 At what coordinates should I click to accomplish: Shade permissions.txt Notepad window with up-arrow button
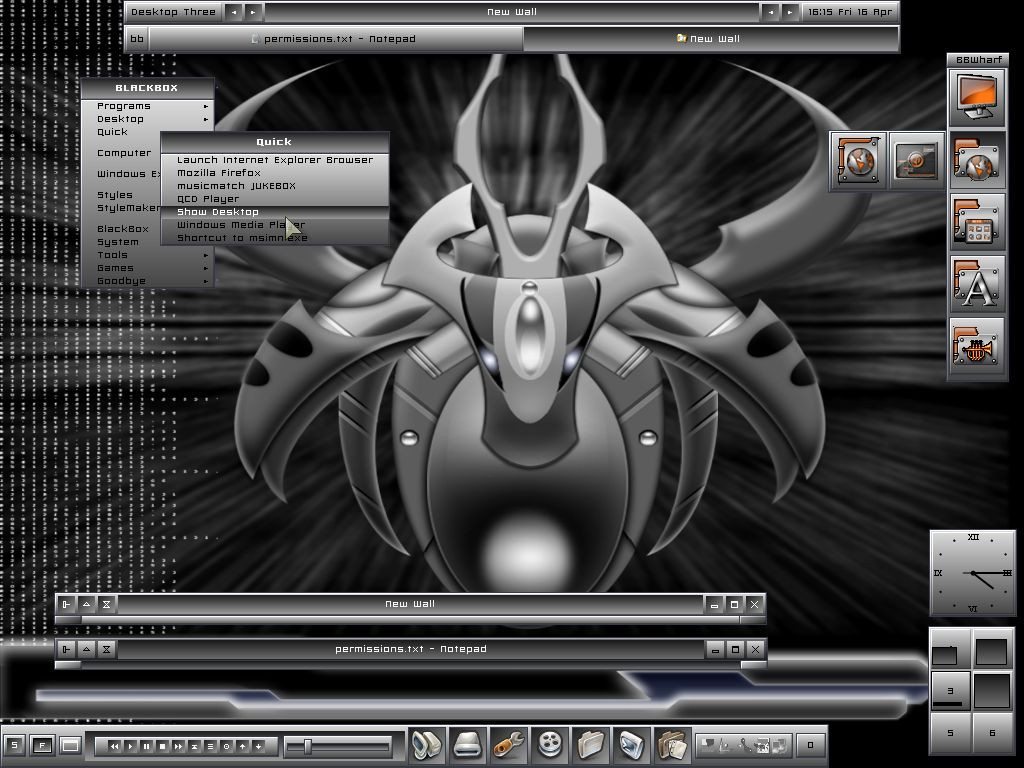point(86,649)
